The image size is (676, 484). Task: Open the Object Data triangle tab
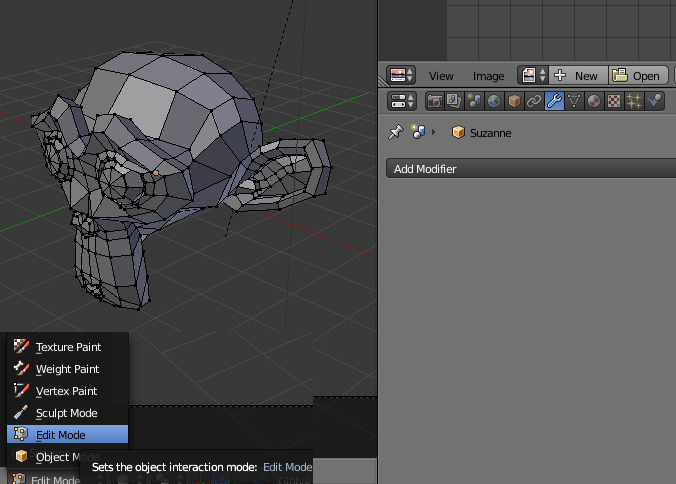[x=574, y=101]
